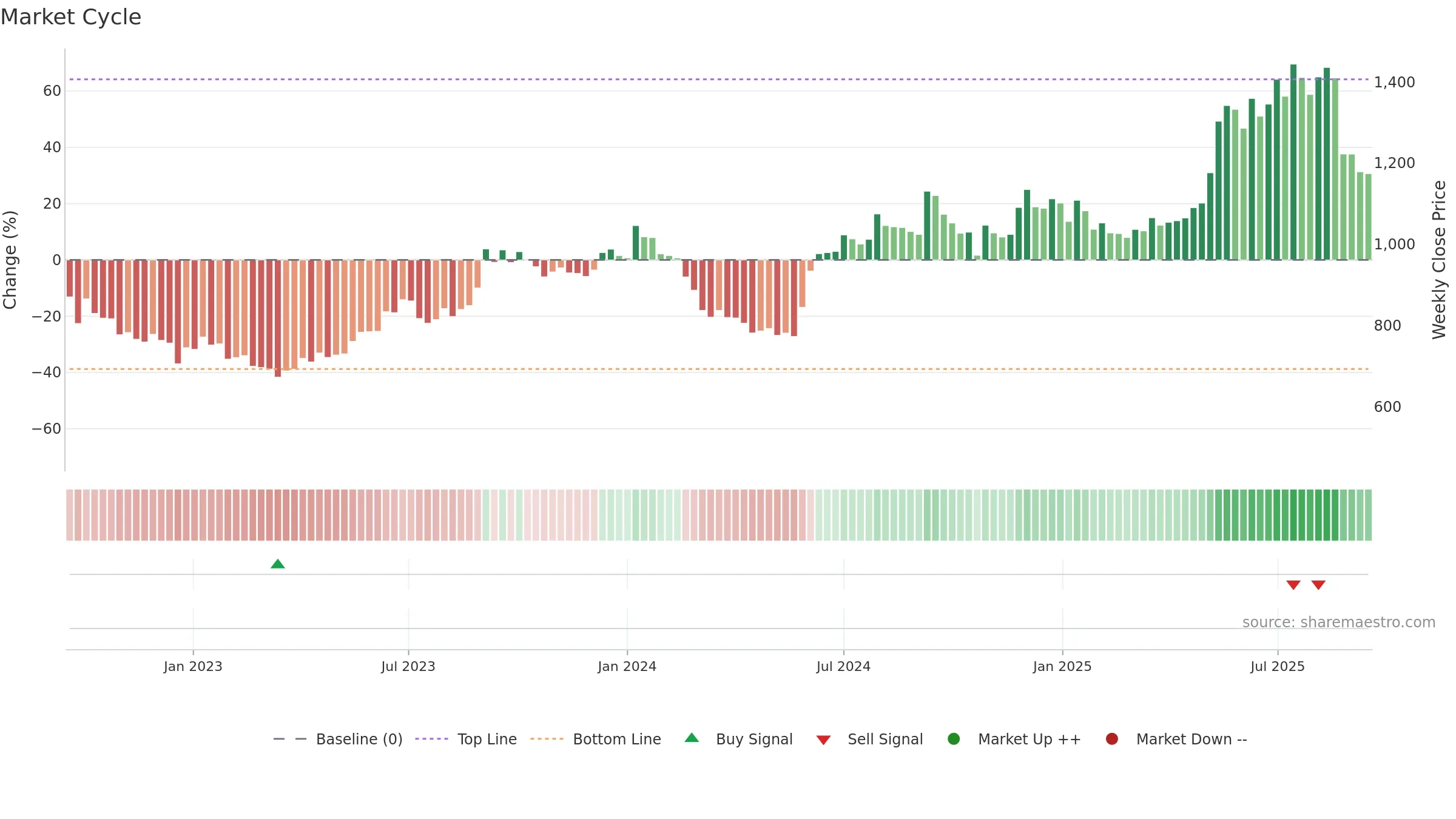The height and width of the screenshot is (819, 1456).
Task: Click the tallest green bar above the top line
Action: [x=1293, y=162]
